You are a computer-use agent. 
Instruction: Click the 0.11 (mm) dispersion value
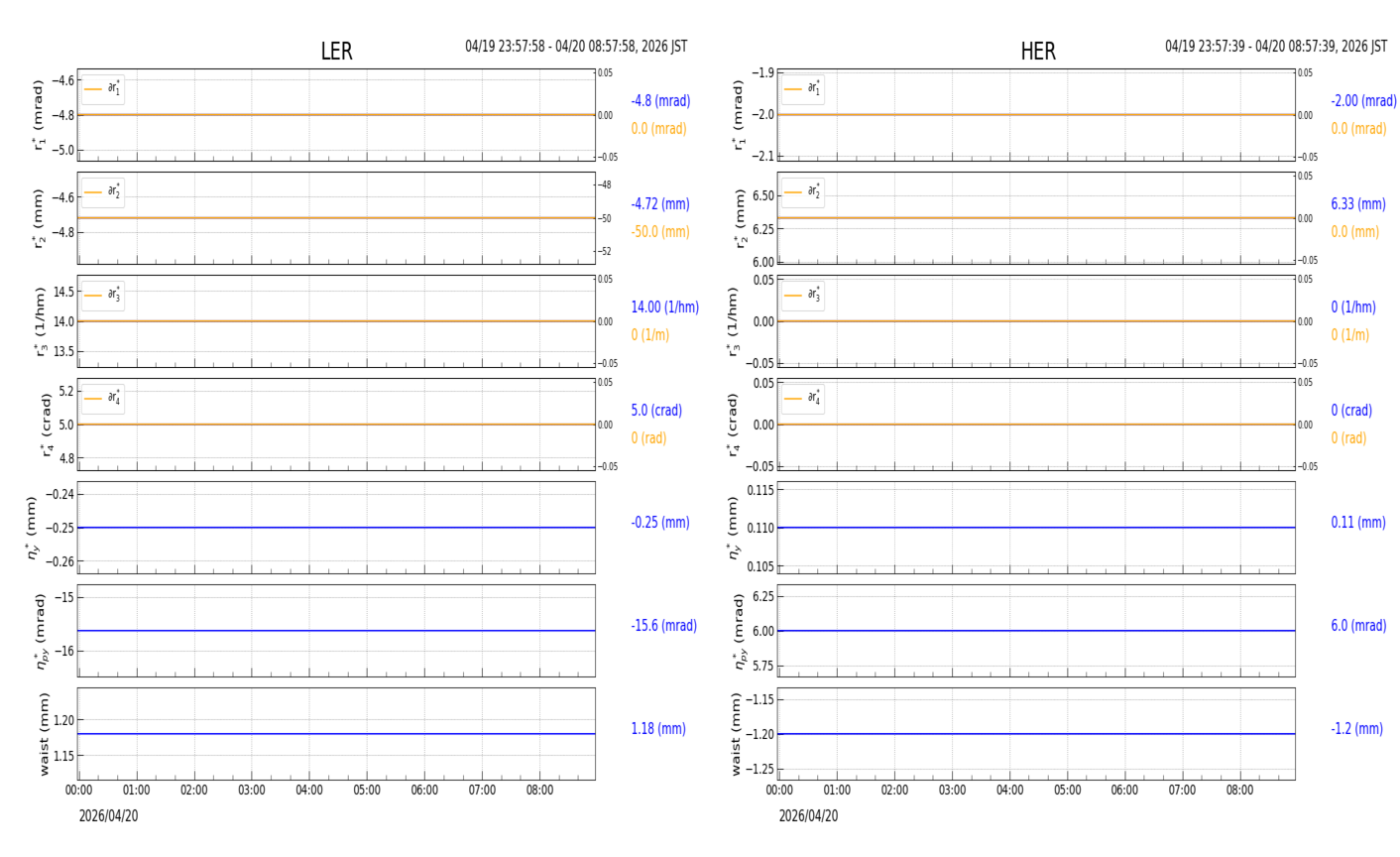coord(1358,523)
